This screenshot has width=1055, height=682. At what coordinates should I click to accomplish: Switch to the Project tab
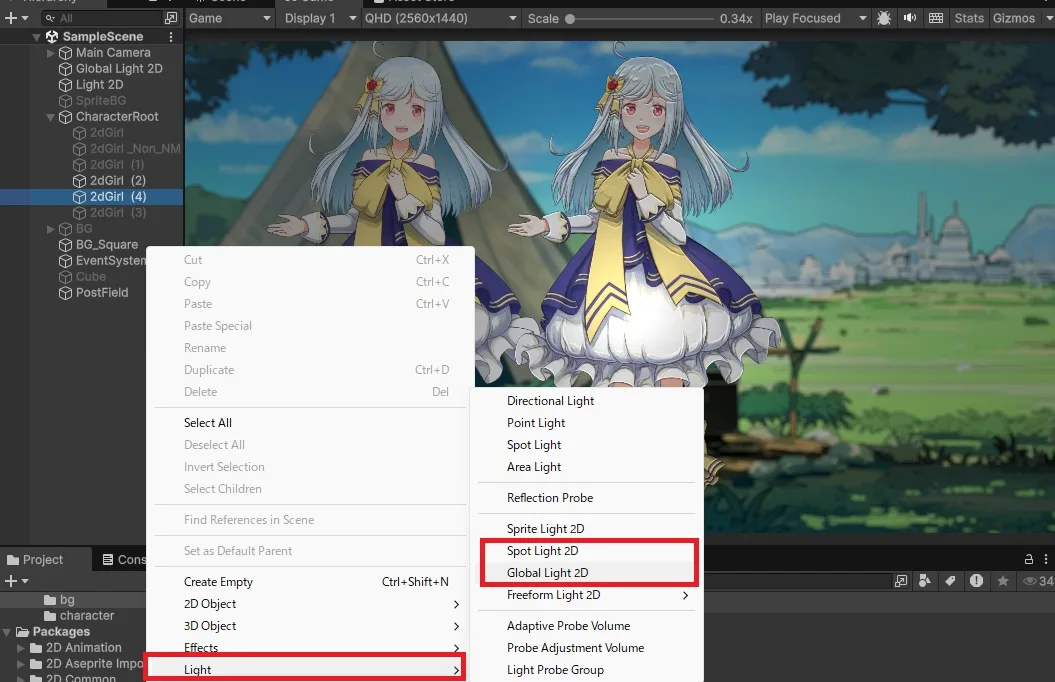(x=35, y=560)
